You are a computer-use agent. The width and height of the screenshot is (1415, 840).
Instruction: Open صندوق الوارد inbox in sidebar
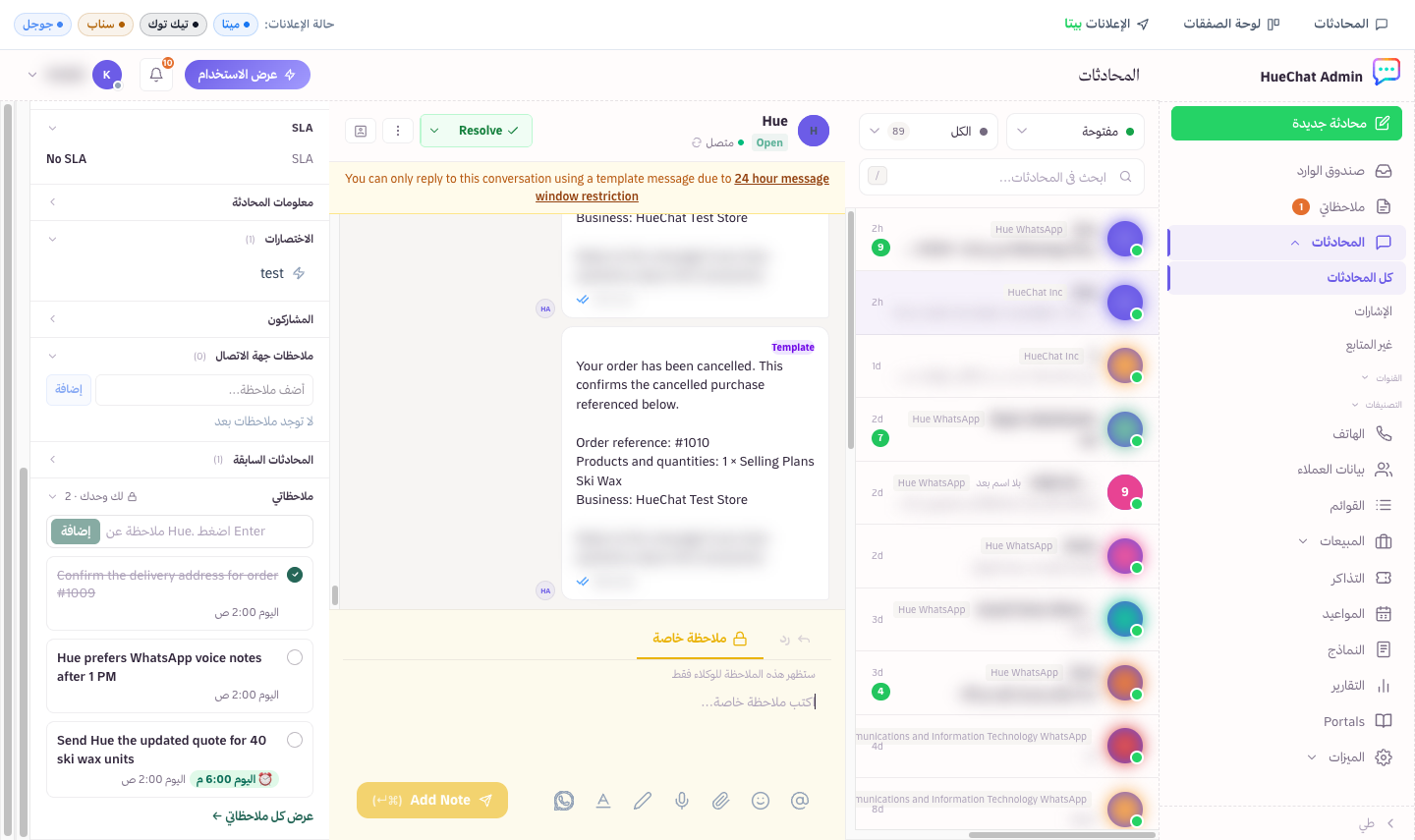point(1286,171)
